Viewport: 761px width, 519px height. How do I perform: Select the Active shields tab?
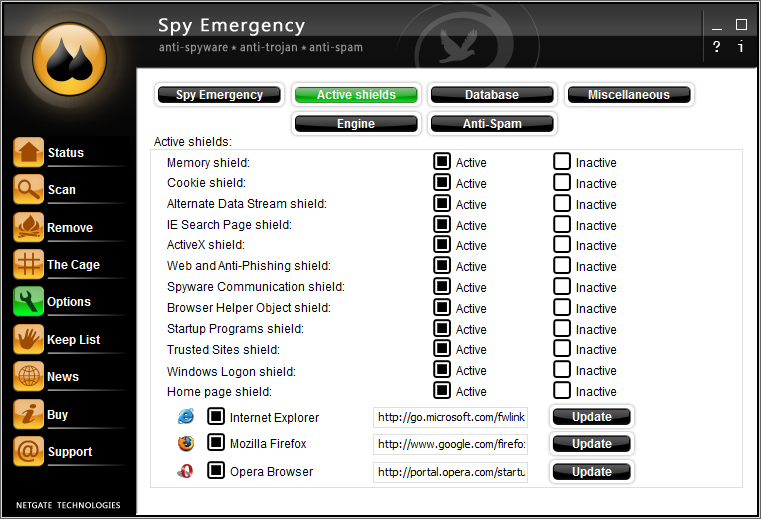click(356, 95)
